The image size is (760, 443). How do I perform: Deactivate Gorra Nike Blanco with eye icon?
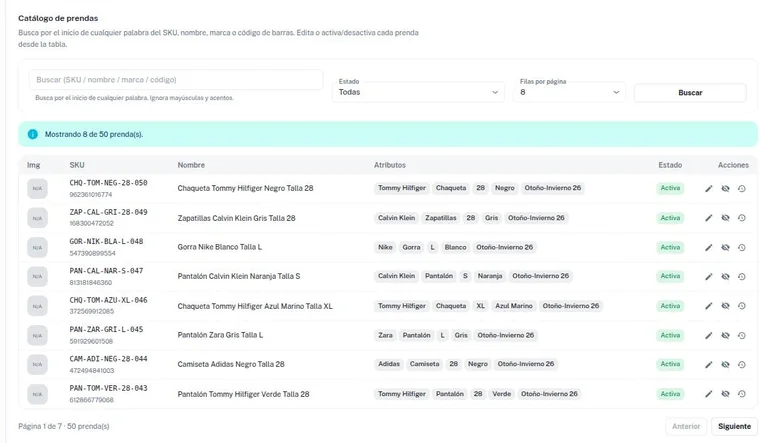click(725, 248)
